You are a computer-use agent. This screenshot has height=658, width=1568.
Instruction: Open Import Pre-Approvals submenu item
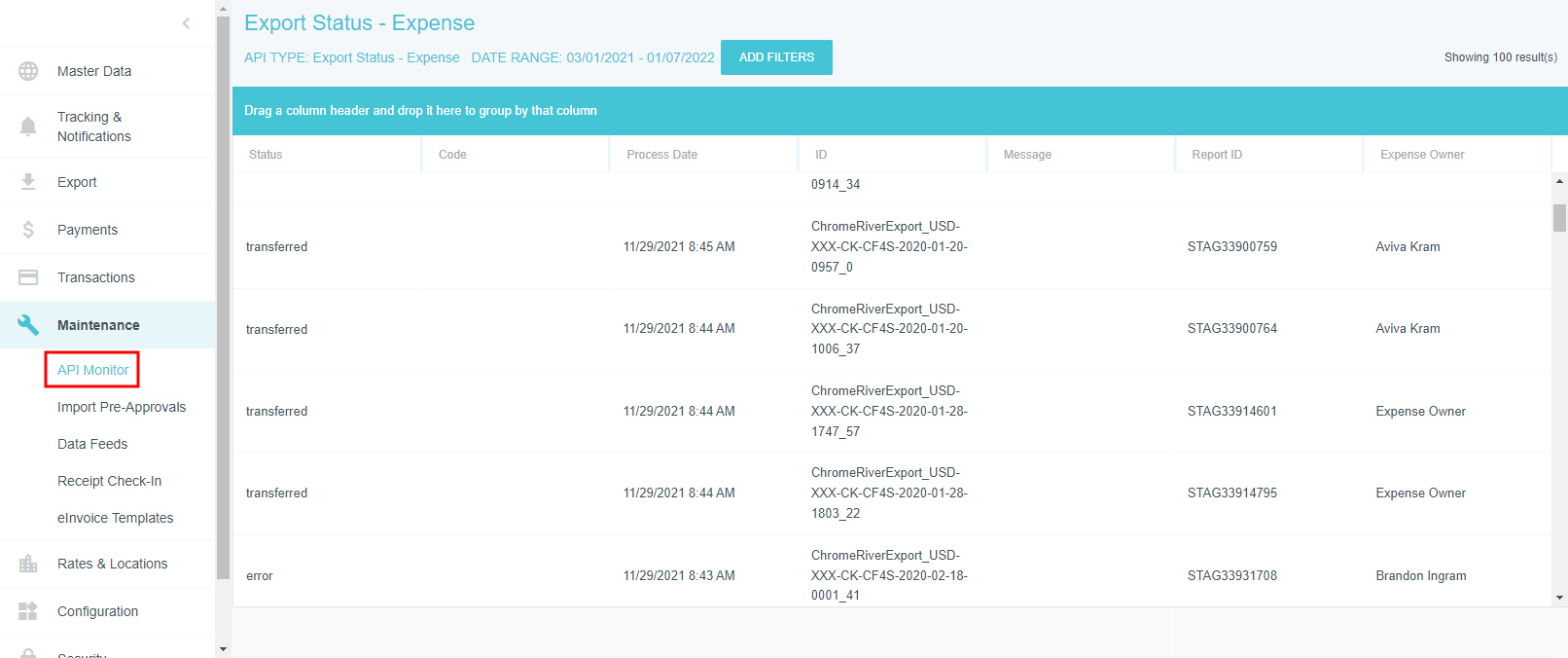pos(122,407)
